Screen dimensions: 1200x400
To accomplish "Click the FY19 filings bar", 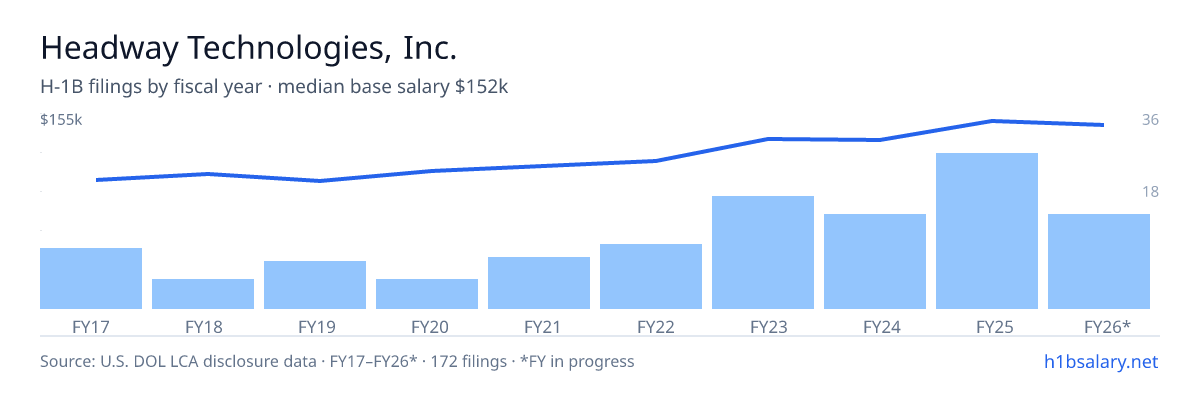I will point(315,285).
